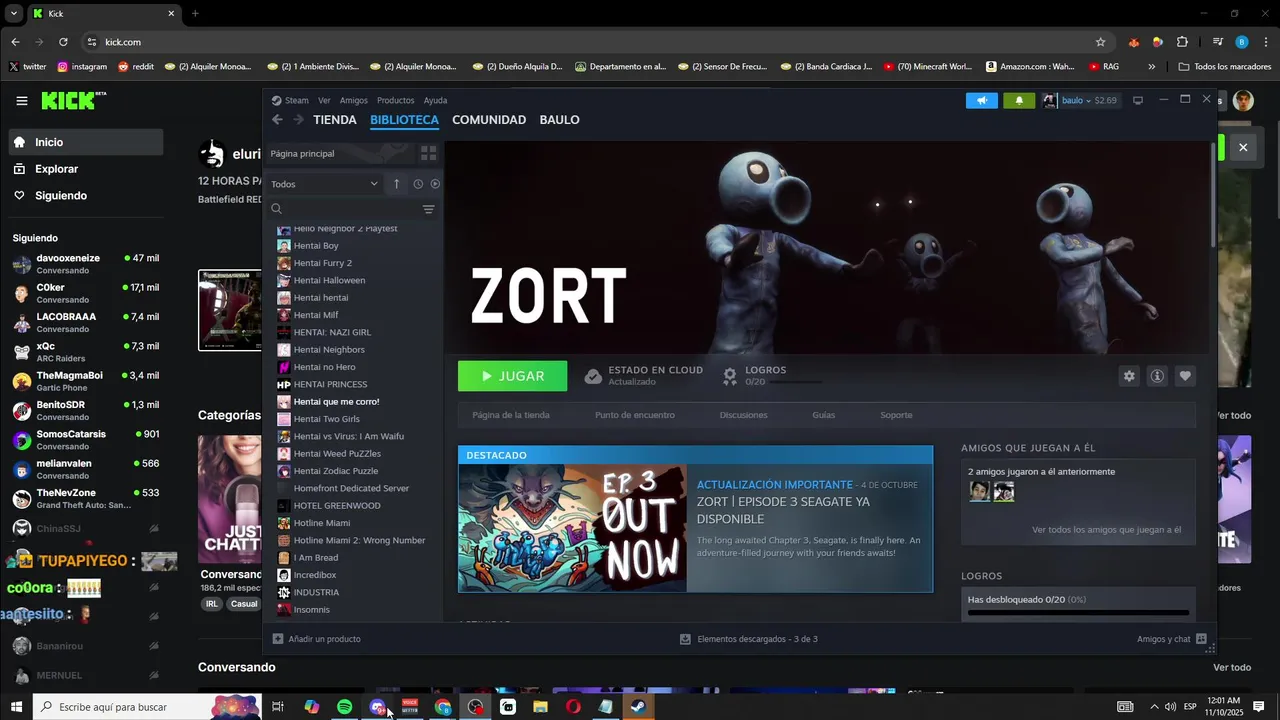This screenshot has height=720, width=1280.
Task: Expand the bookmarks overflow chevron
Action: (1152, 67)
